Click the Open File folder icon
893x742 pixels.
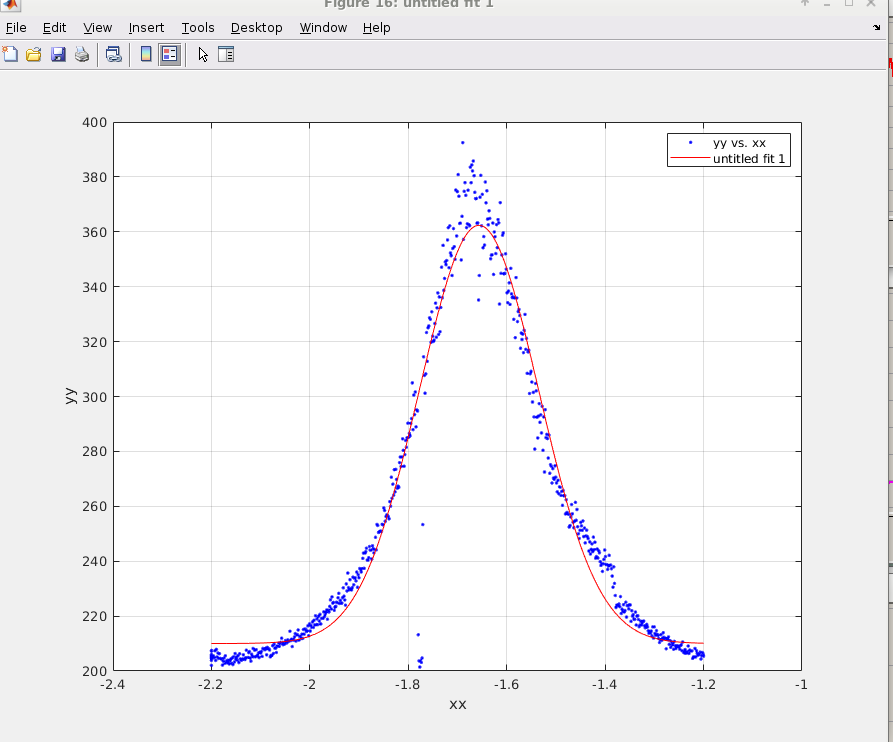34,54
